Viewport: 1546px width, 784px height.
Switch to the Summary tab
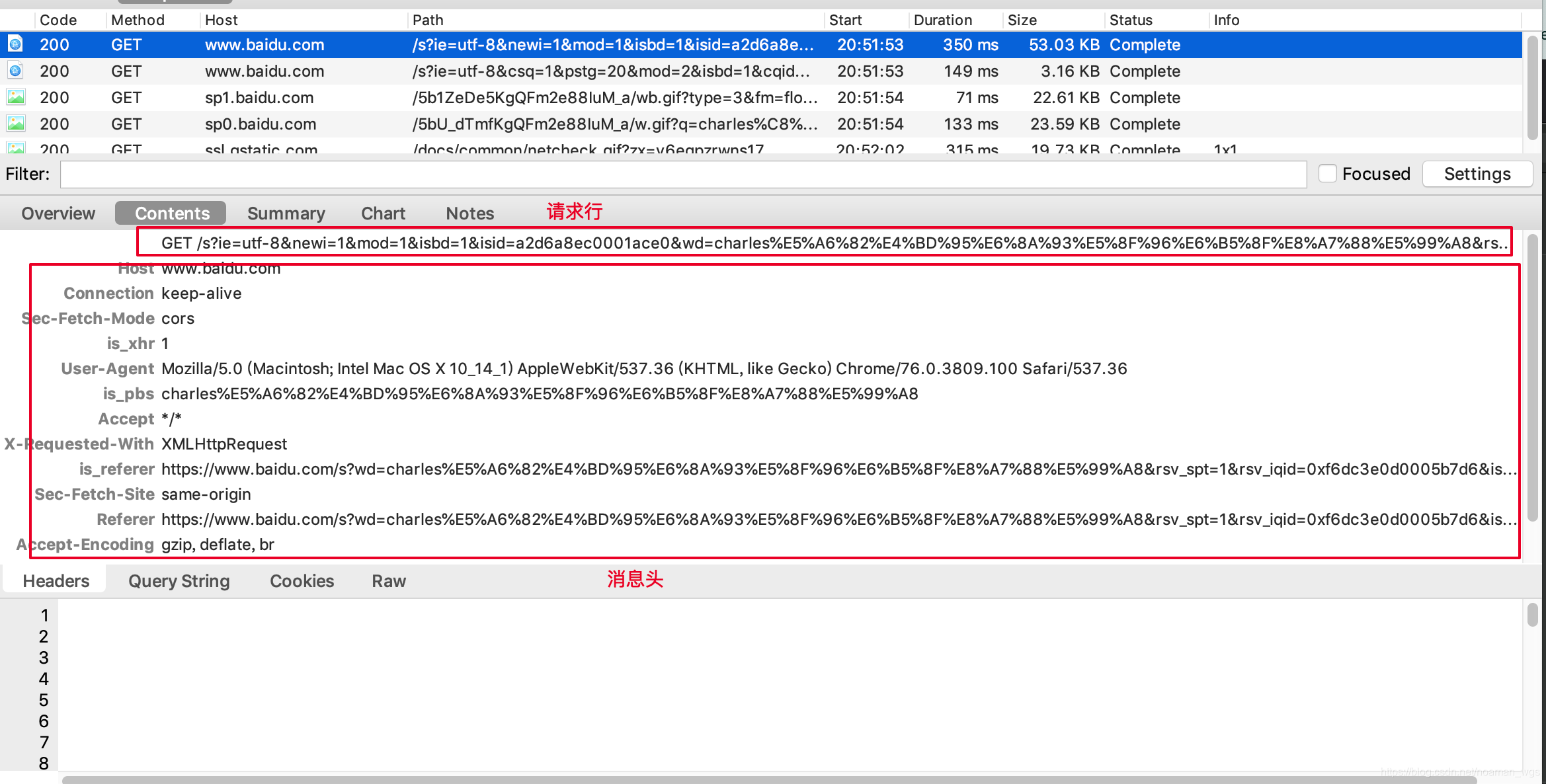(286, 214)
